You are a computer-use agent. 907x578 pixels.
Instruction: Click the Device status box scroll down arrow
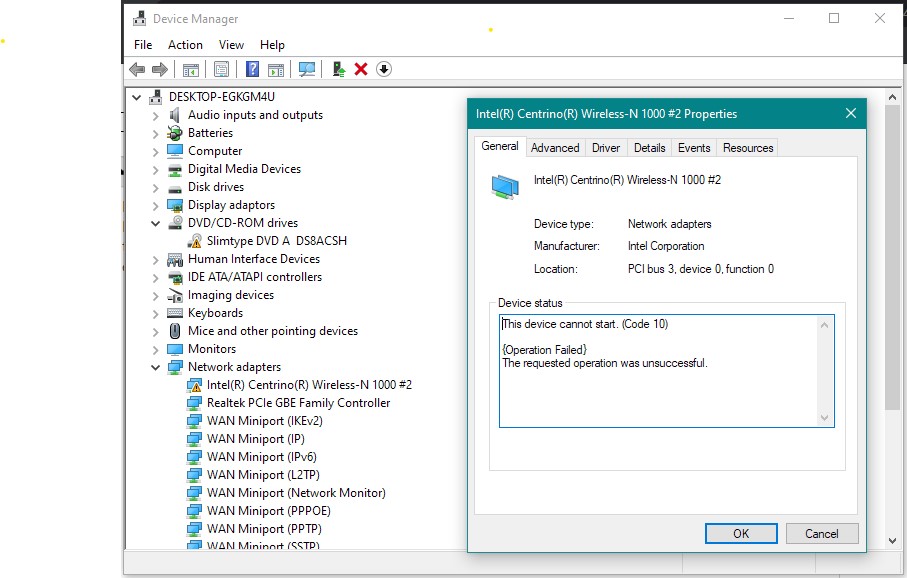tap(824, 418)
